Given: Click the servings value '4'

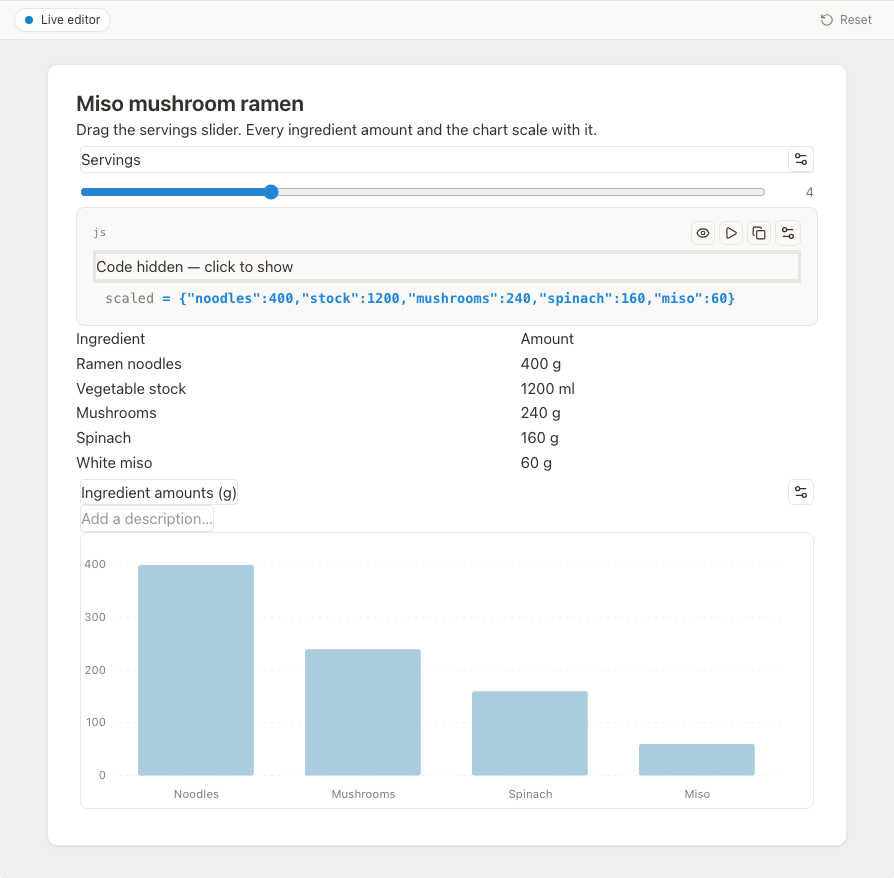Looking at the screenshot, I should click(809, 193).
